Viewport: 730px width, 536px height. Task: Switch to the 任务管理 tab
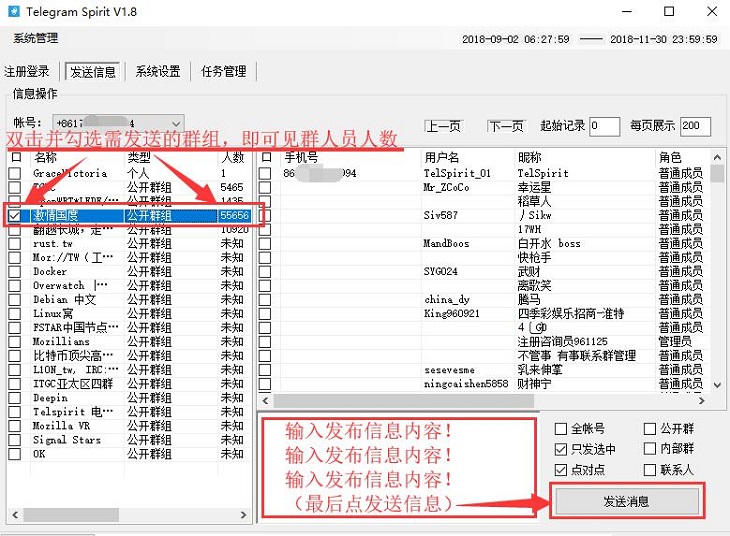click(223, 72)
